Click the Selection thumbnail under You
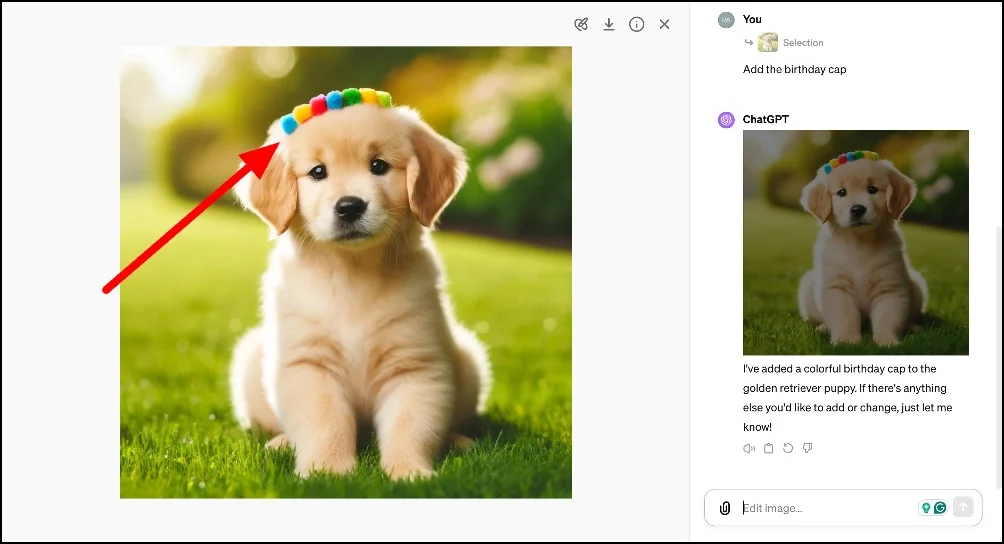 click(768, 42)
